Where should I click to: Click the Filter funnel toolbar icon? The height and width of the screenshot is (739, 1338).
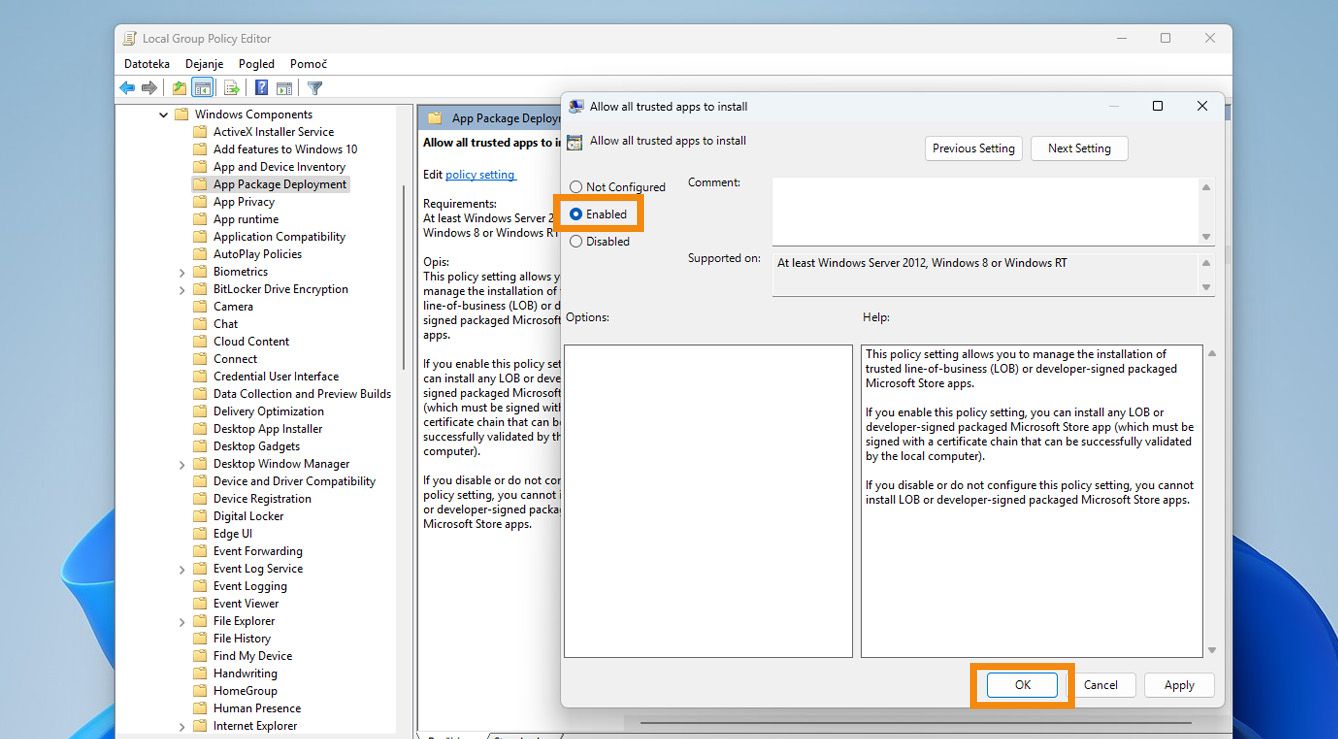(315, 88)
